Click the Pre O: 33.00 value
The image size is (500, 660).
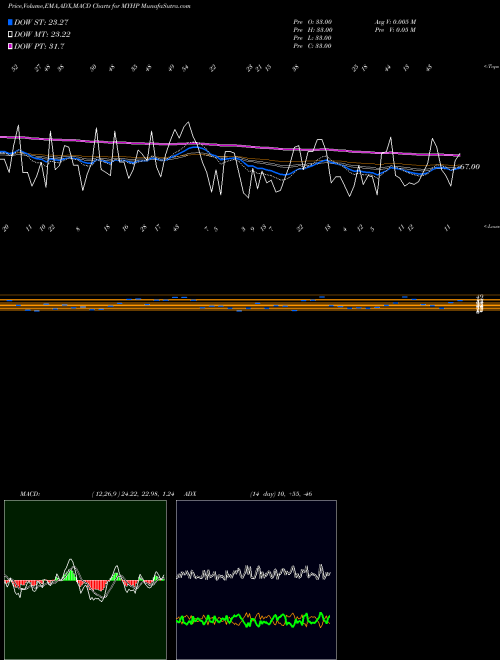tap(313, 22)
